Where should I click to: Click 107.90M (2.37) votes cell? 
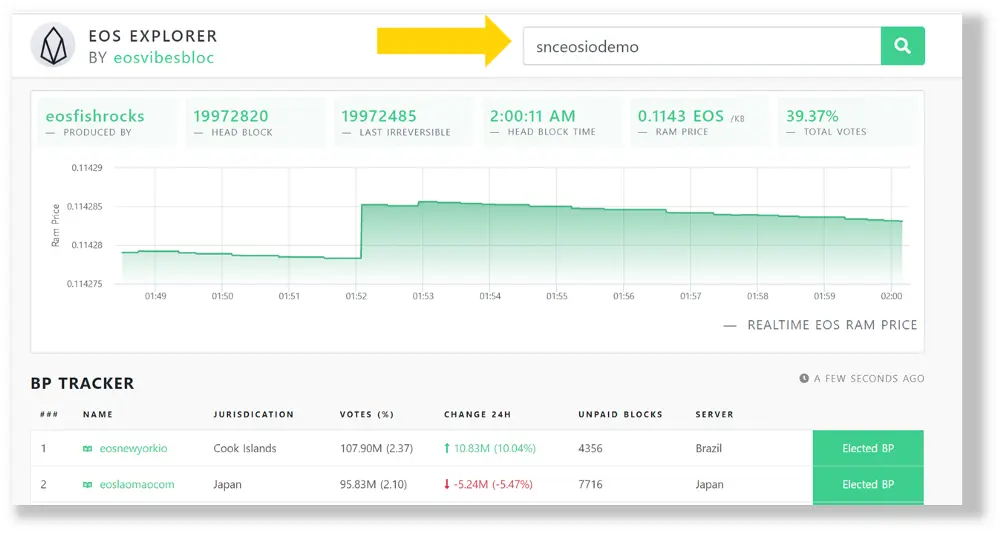[376, 448]
